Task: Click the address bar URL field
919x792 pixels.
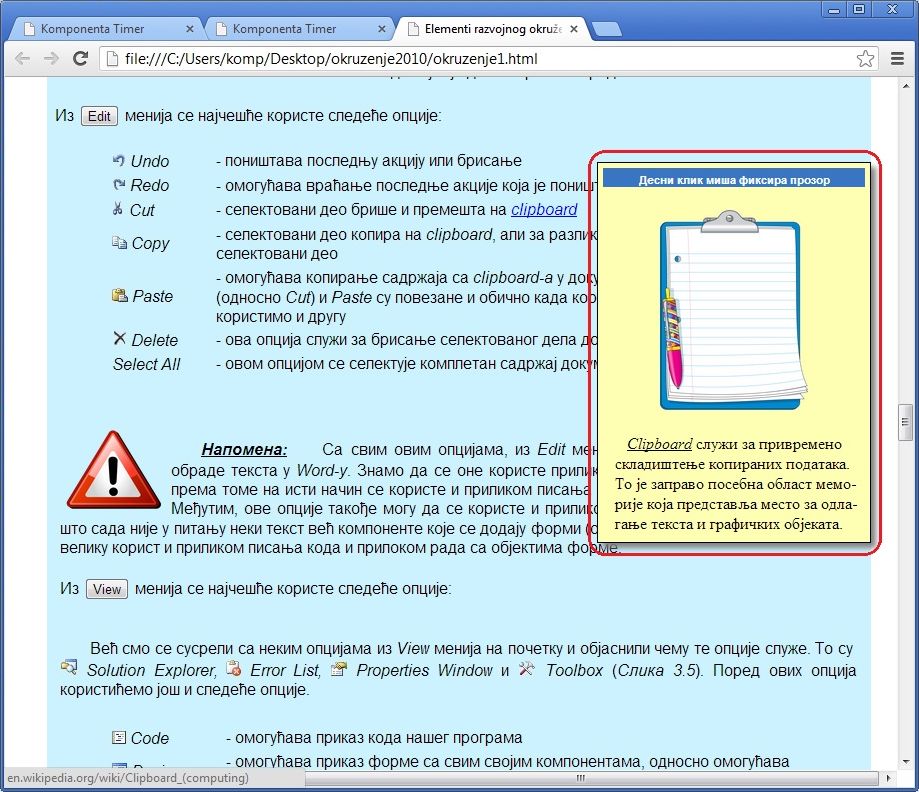Action: click(x=480, y=59)
